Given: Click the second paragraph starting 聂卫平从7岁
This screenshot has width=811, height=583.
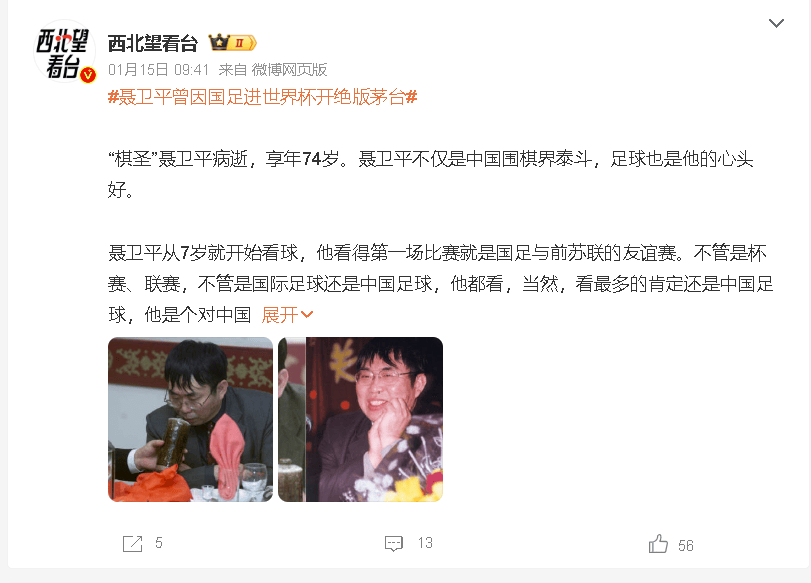Looking at the screenshot, I should (x=441, y=283).
